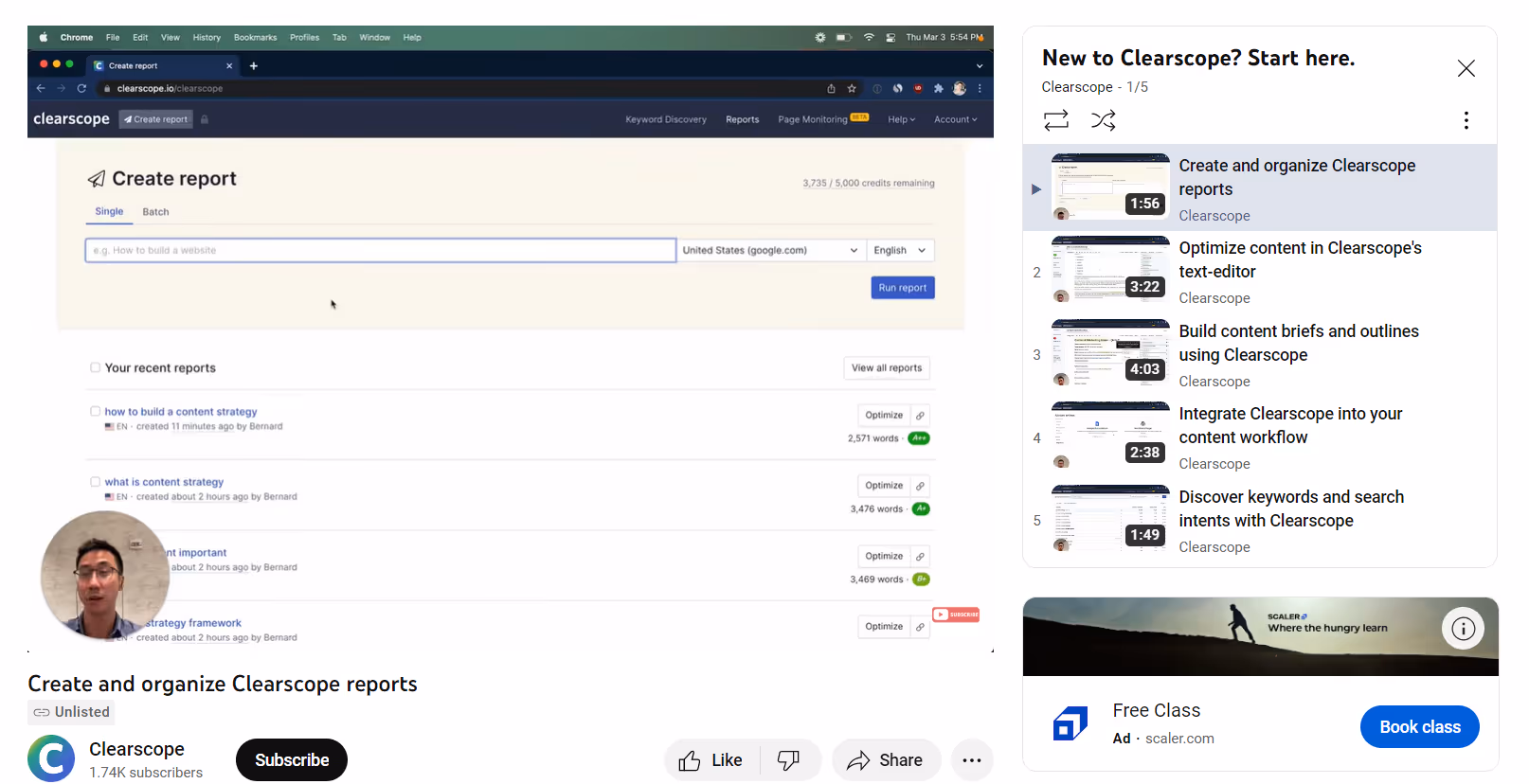Open Chrome File menu
Viewport: 1529px width, 784px height.
(113, 38)
